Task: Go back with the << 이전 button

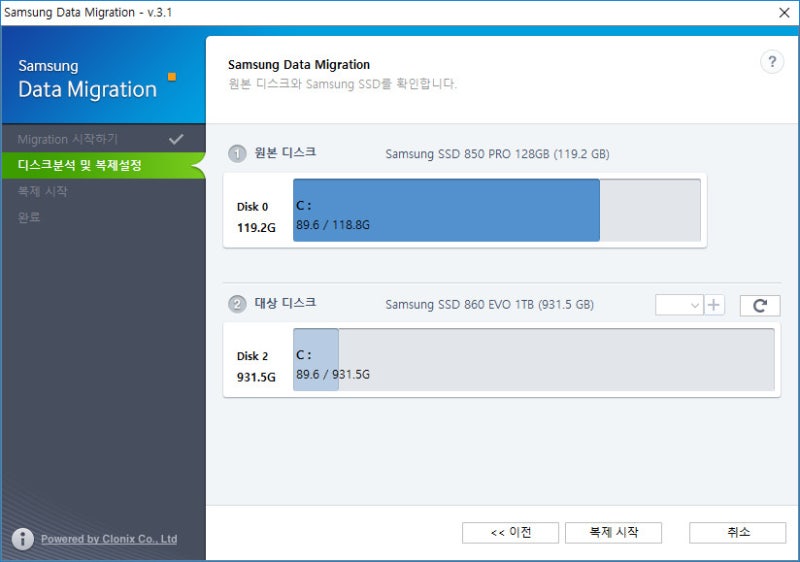Action: coord(510,532)
